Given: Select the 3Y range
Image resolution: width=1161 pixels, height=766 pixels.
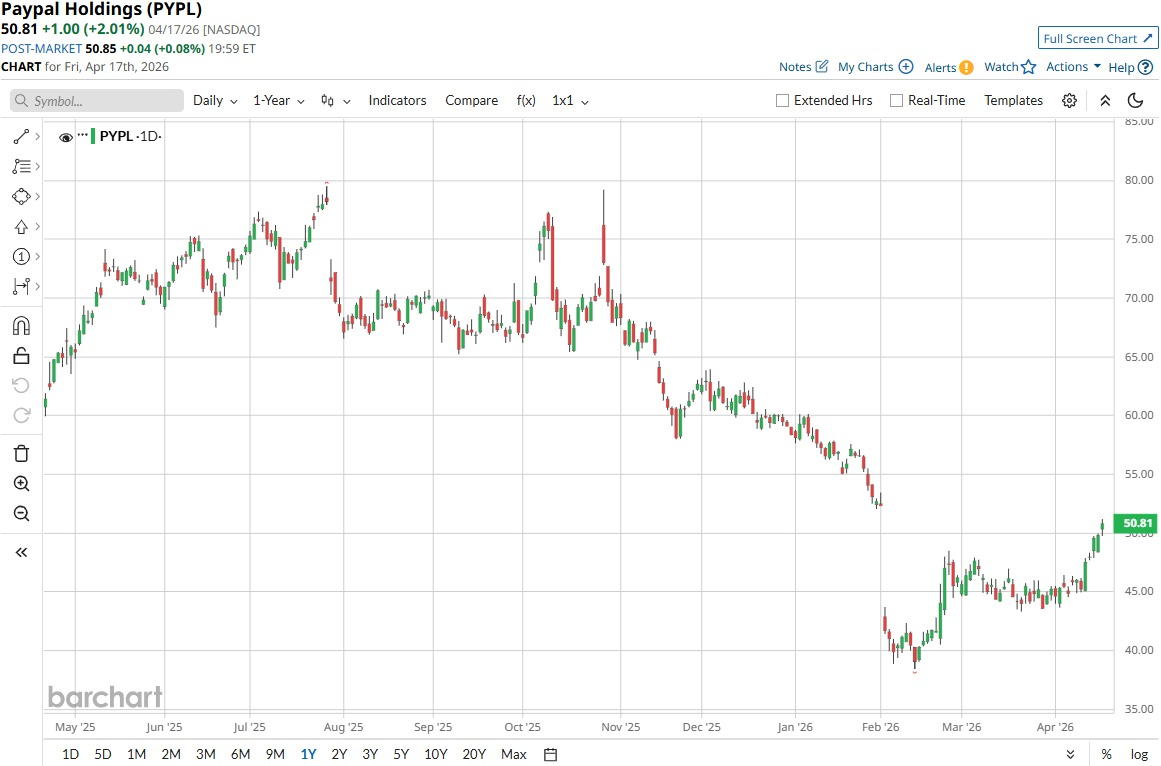Looking at the screenshot, I should pyautogui.click(x=370, y=754).
